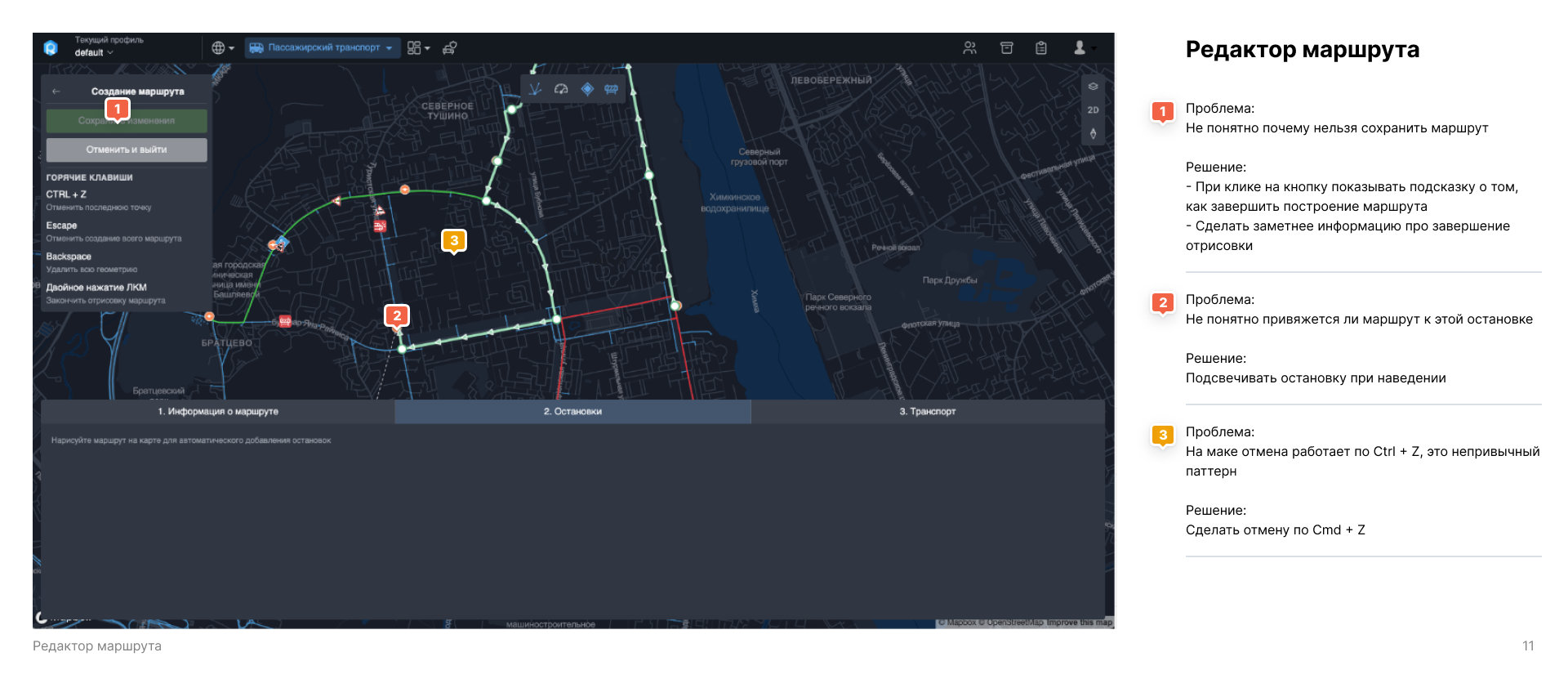The image size is (1568, 688).
Task: Select the road fork tool in the map toolbar
Action: pos(535,89)
